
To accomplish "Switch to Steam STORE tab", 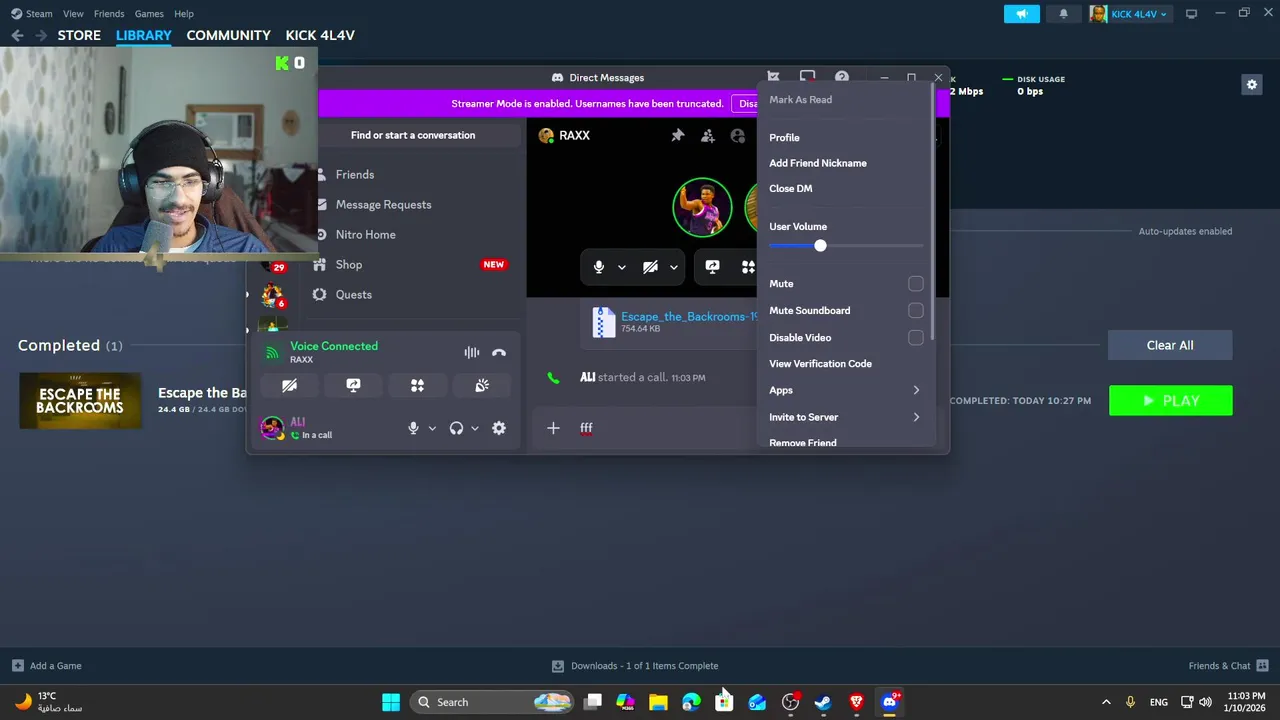I will (x=79, y=35).
